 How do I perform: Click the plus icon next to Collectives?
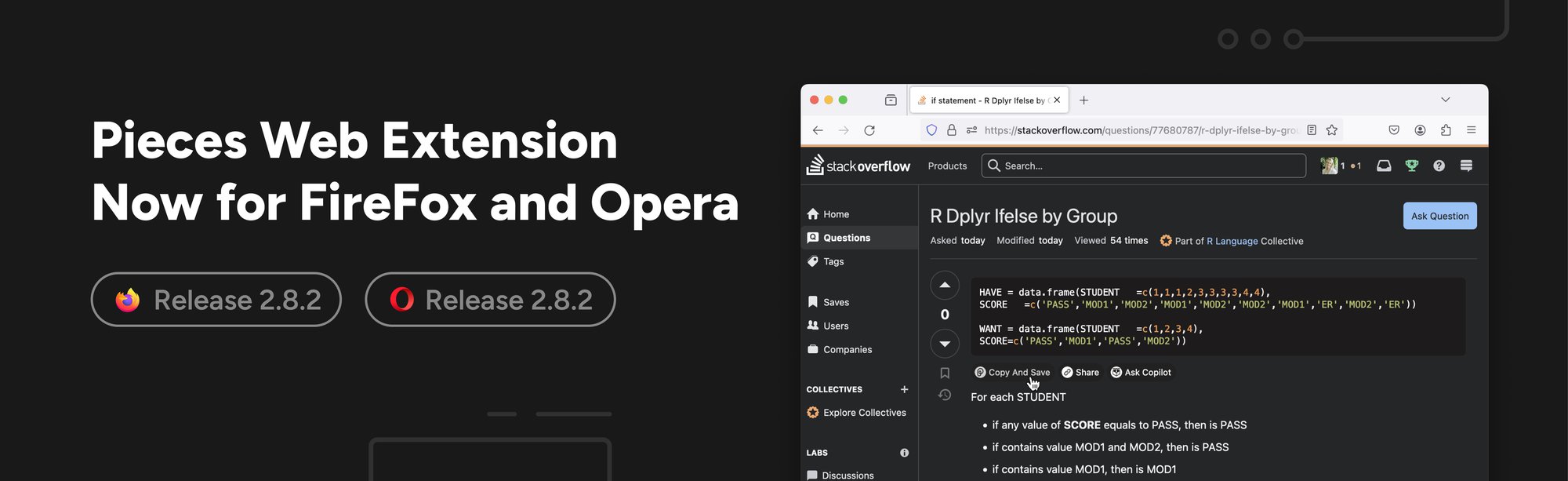[x=904, y=389]
